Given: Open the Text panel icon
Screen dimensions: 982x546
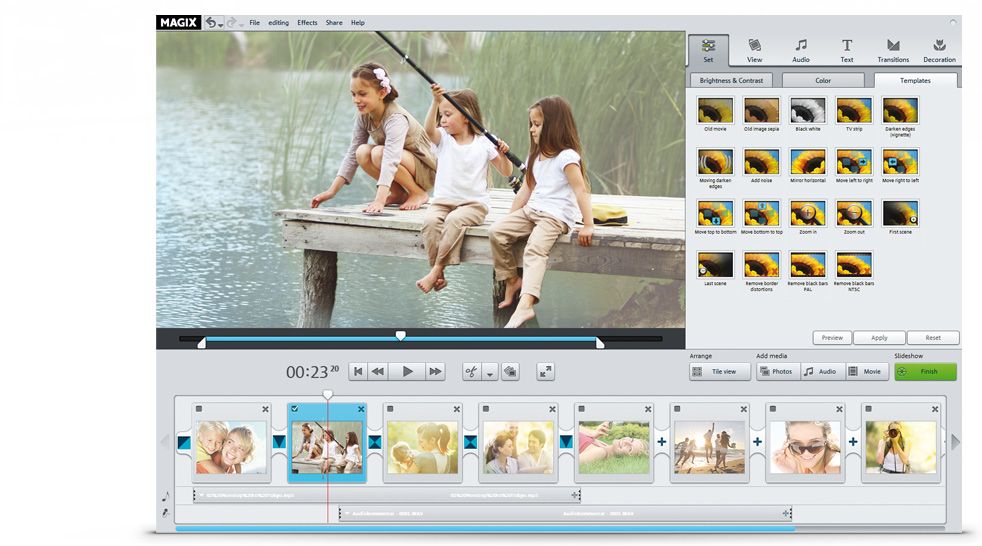Looking at the screenshot, I should 847,50.
